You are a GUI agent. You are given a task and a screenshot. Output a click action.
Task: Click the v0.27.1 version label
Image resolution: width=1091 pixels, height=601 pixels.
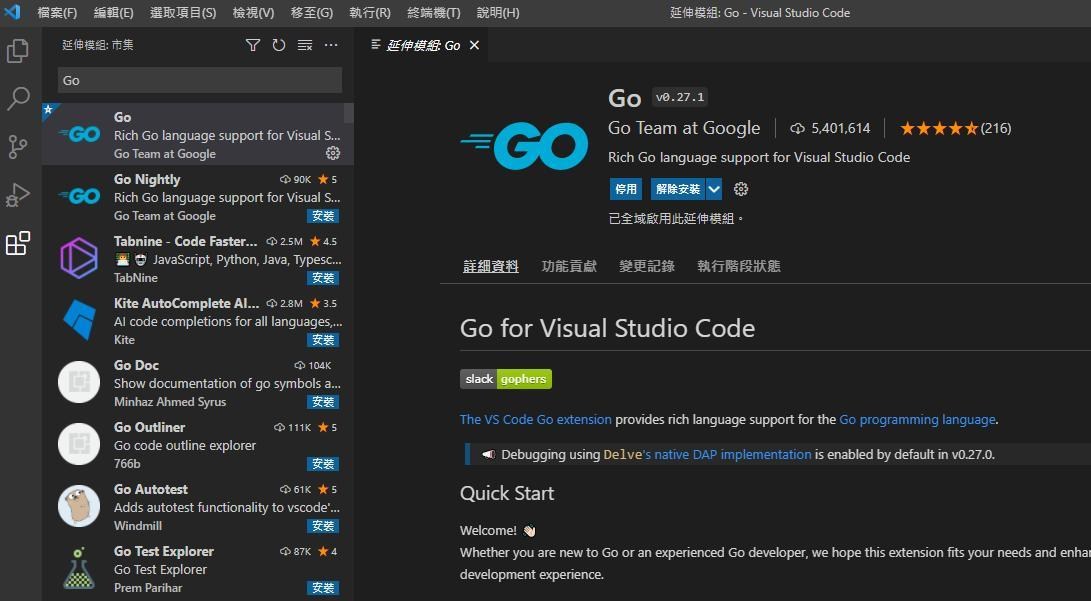(680, 97)
